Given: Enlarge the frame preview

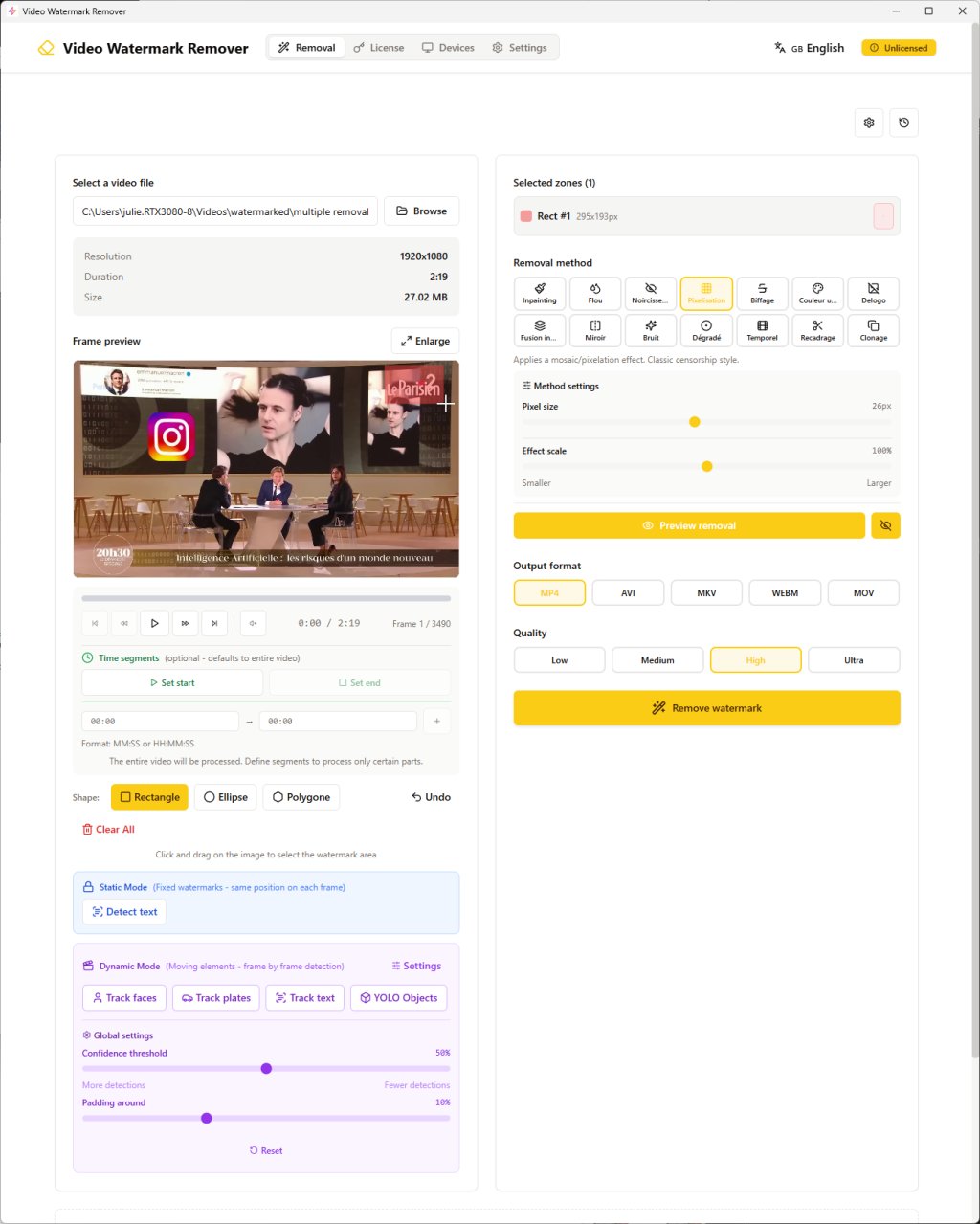Looking at the screenshot, I should tap(425, 341).
